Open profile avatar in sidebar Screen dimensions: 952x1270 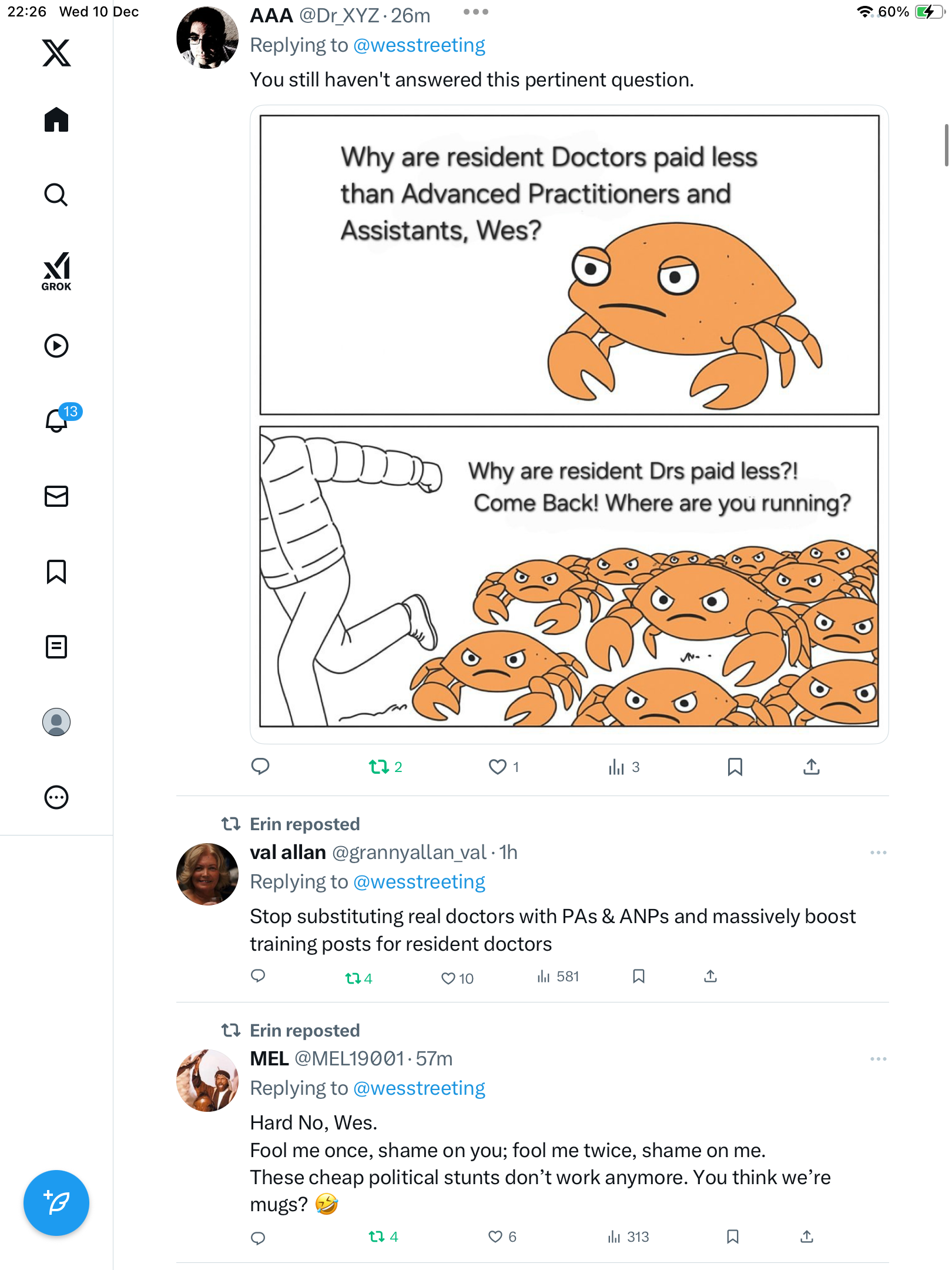coord(56,722)
